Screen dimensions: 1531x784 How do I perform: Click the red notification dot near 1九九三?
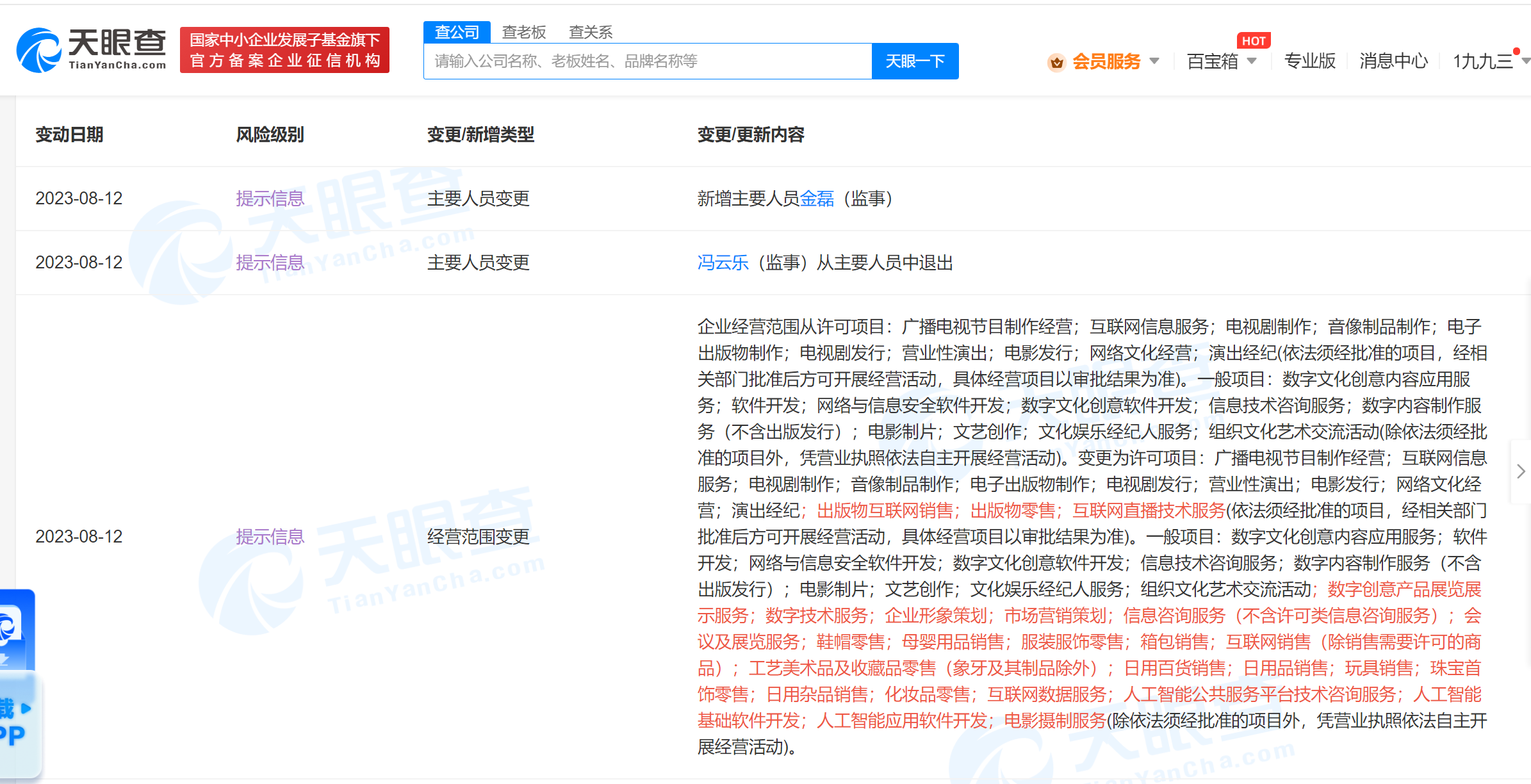coord(1516,51)
